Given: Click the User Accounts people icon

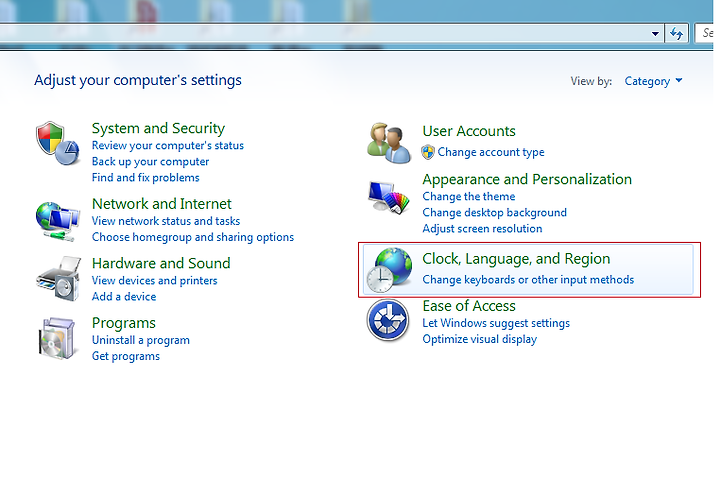Looking at the screenshot, I should [389, 142].
